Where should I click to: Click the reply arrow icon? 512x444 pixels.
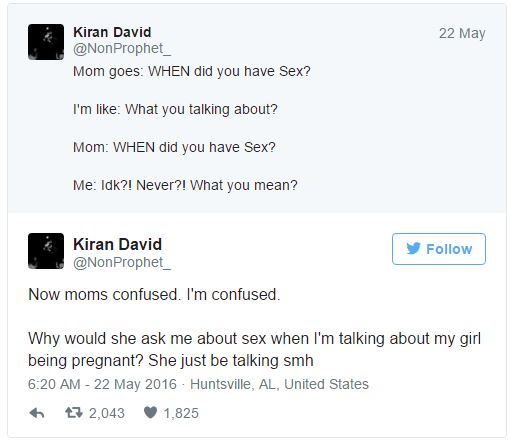[x=37, y=413]
